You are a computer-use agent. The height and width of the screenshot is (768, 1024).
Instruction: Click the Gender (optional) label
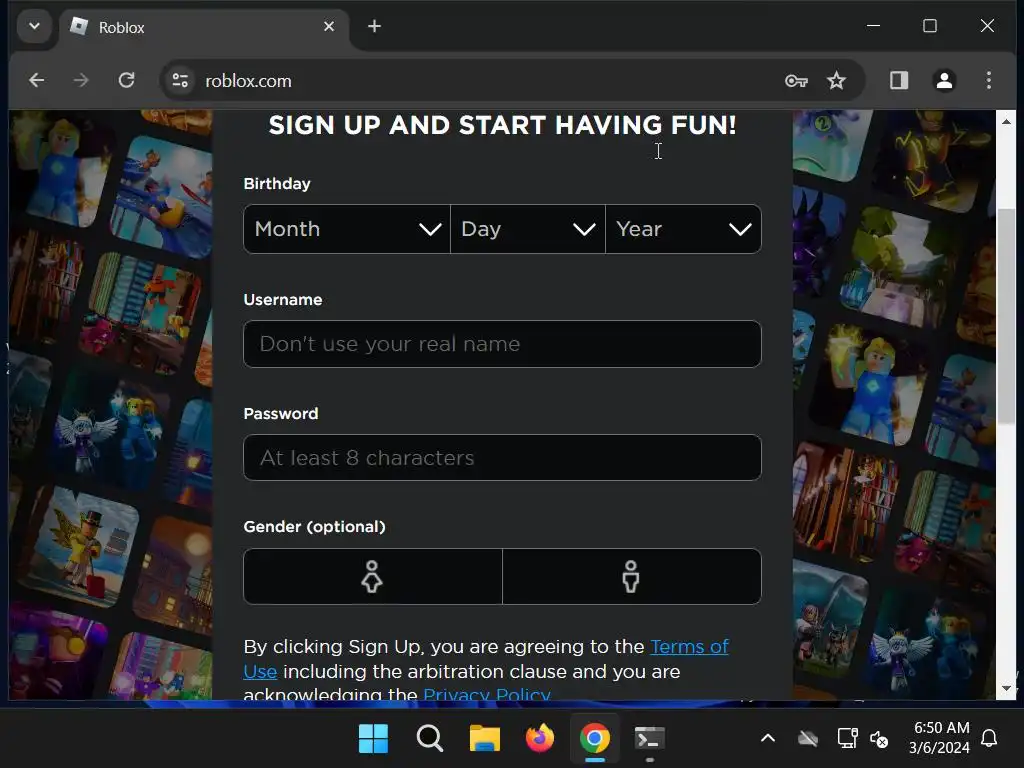tap(314, 527)
